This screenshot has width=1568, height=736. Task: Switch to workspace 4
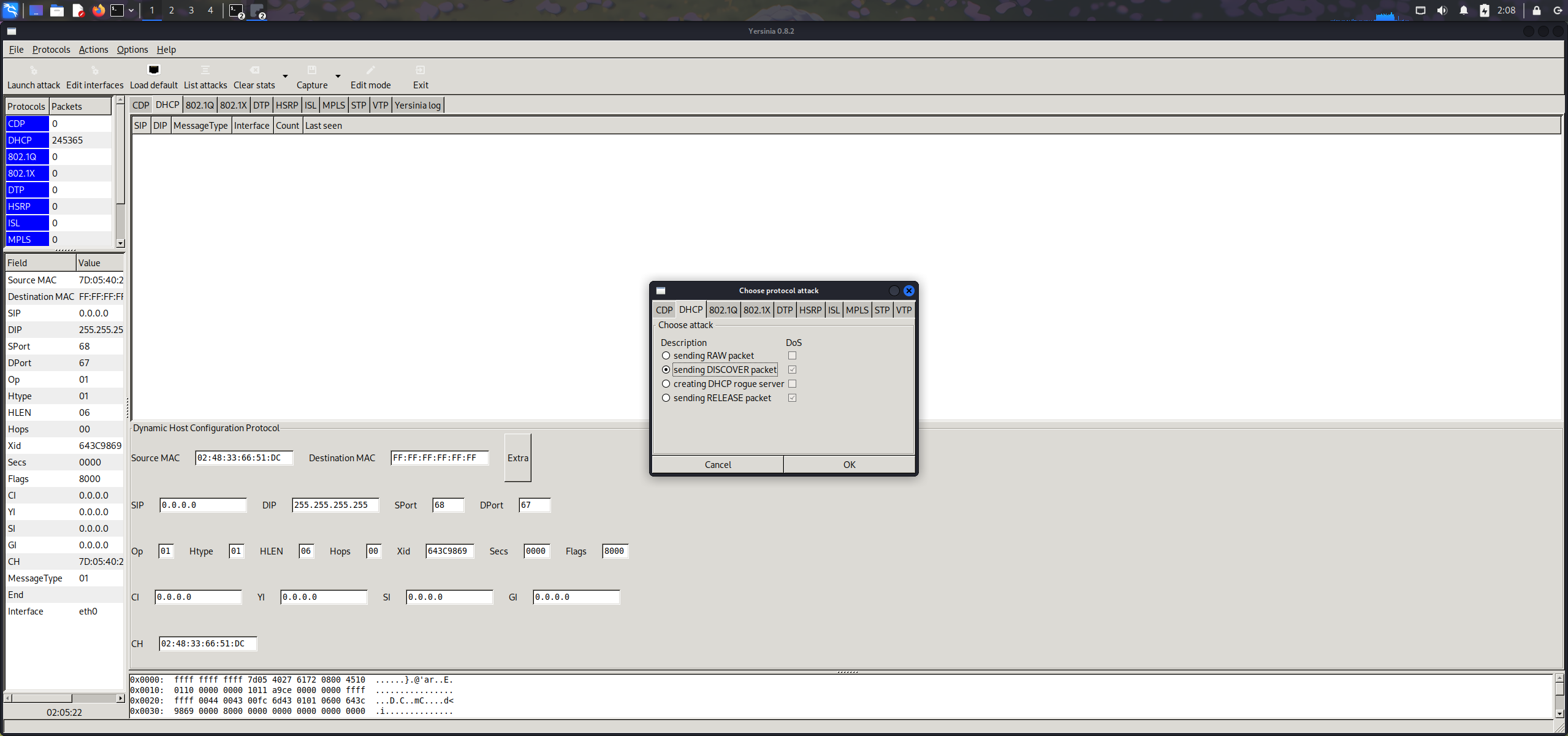pyautogui.click(x=210, y=10)
